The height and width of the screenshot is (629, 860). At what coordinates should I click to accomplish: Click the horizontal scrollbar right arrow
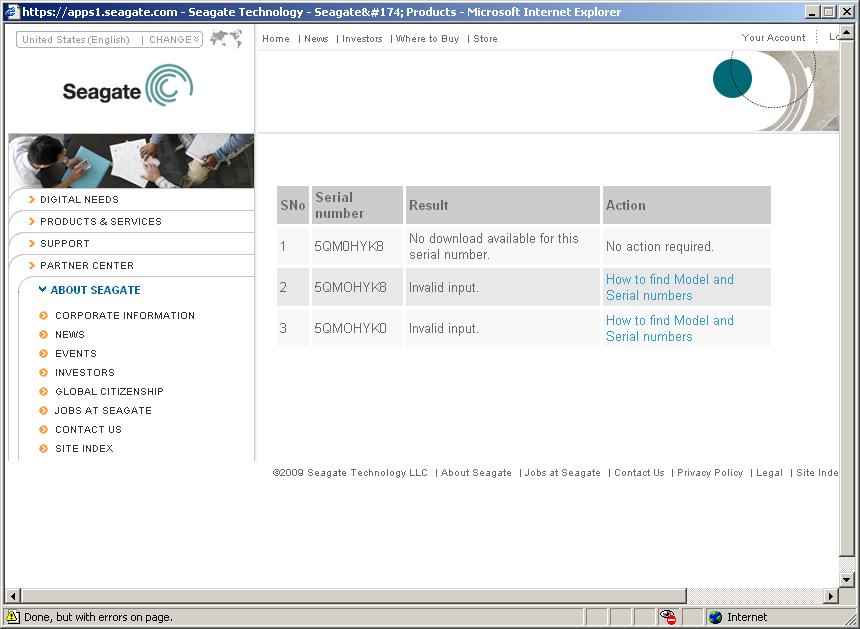[831, 596]
